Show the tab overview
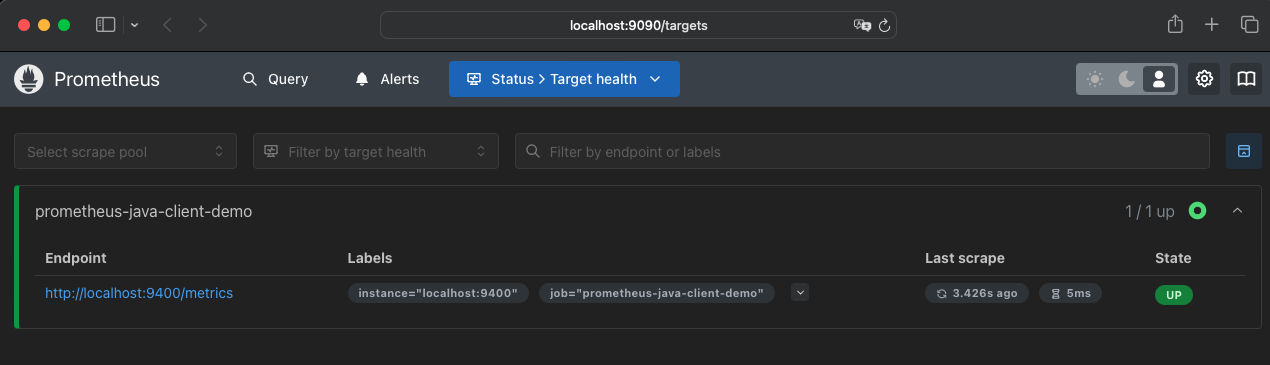 (1249, 25)
